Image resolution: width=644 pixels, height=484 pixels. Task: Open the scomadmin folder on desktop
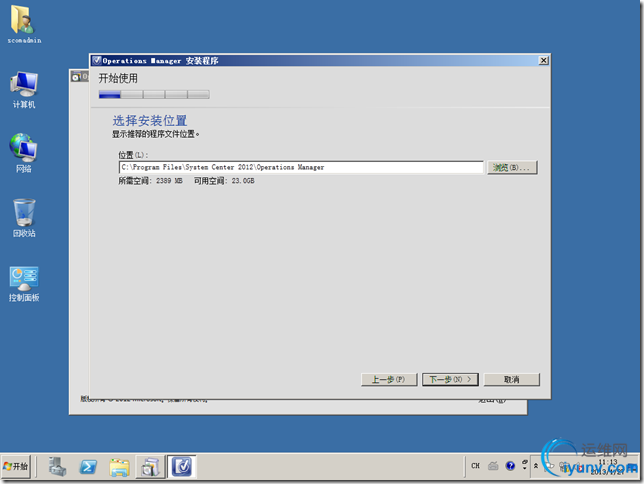click(x=23, y=24)
